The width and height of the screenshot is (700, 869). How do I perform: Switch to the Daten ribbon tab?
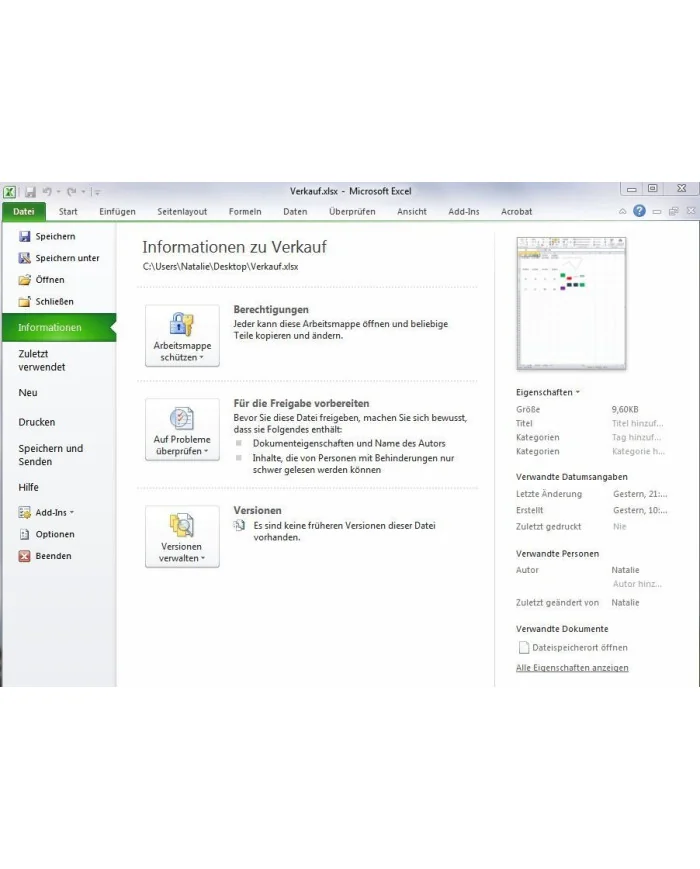click(x=295, y=211)
